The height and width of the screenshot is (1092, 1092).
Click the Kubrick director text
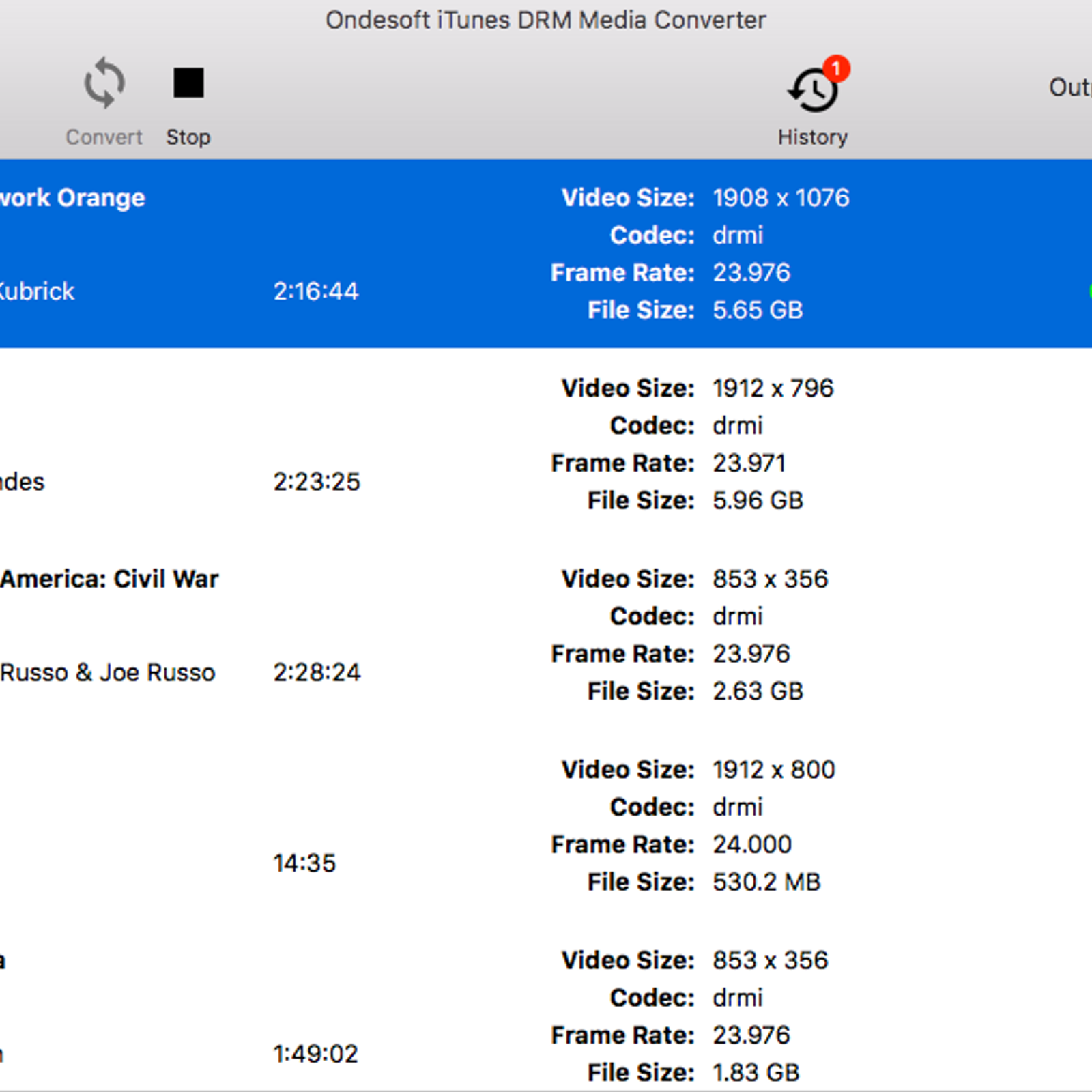click(x=37, y=291)
